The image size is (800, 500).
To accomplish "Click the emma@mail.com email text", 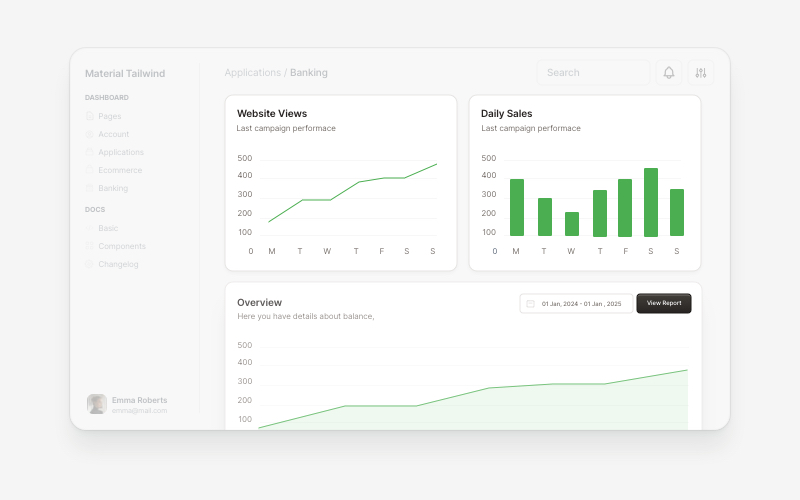I will 139,410.
